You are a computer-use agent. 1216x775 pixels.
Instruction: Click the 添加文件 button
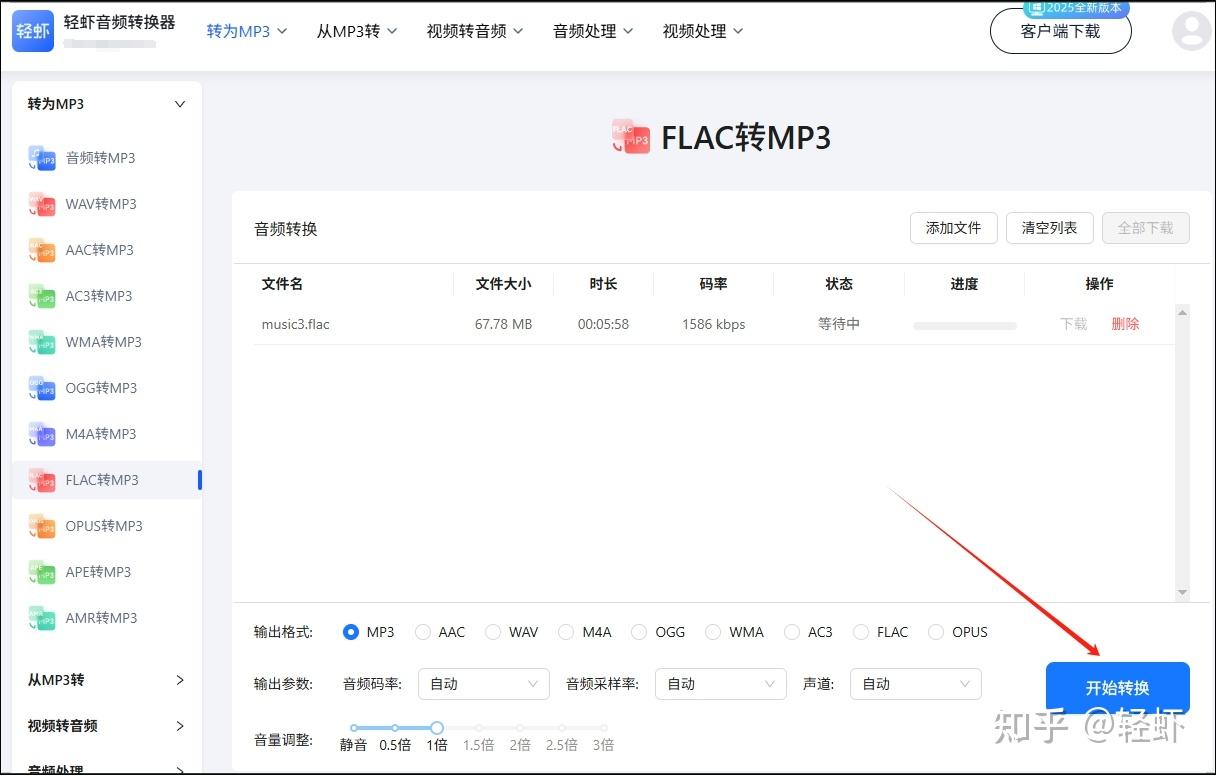coord(954,228)
